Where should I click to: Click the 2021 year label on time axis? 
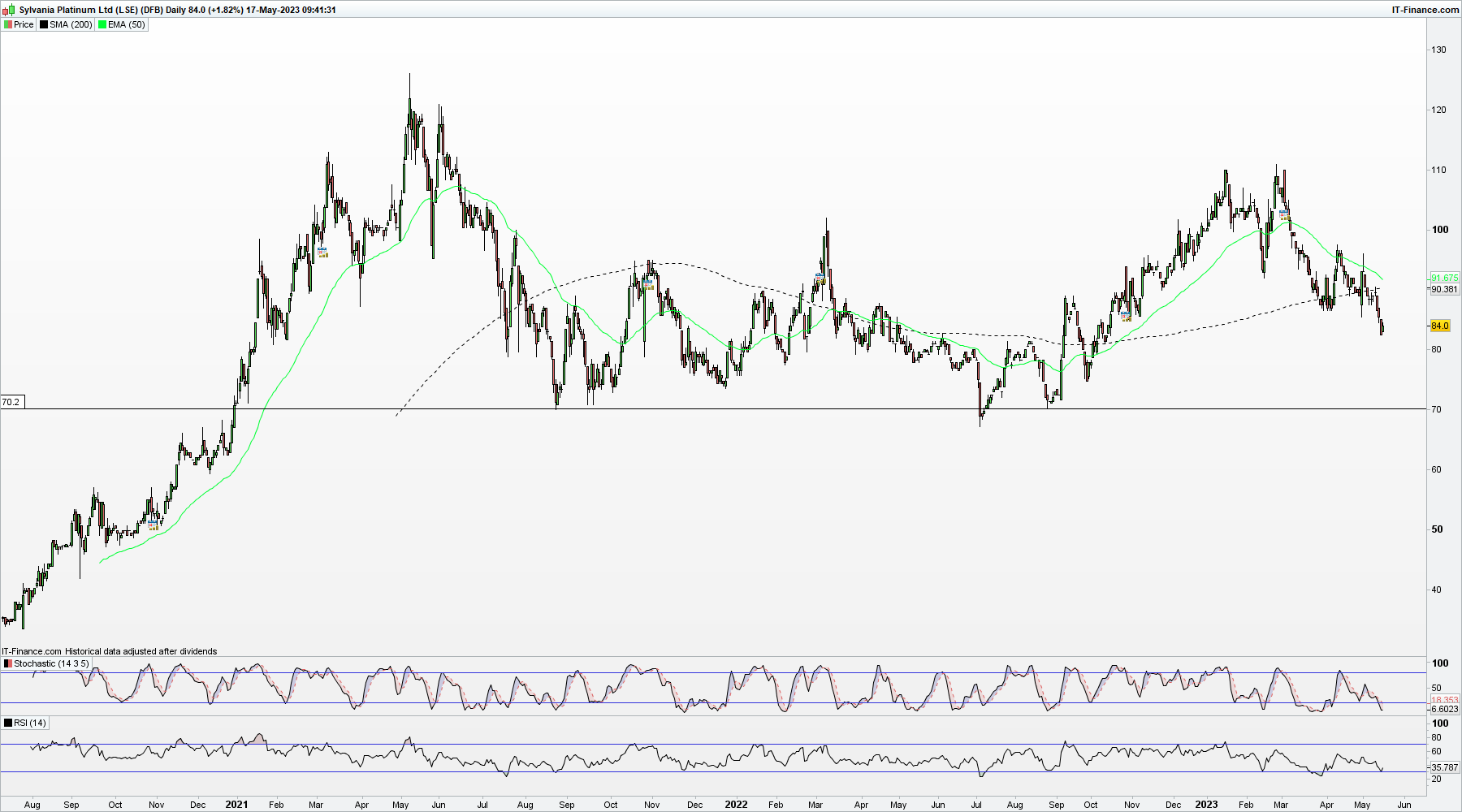pyautogui.click(x=236, y=805)
